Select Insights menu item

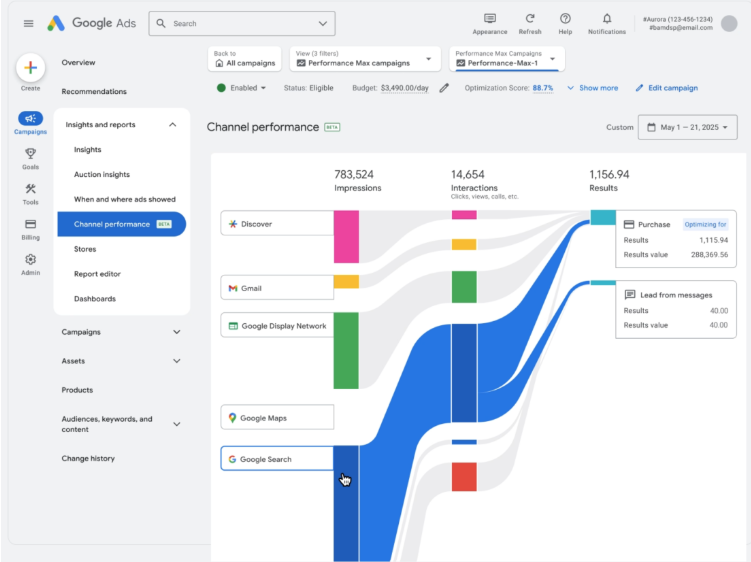(x=88, y=149)
